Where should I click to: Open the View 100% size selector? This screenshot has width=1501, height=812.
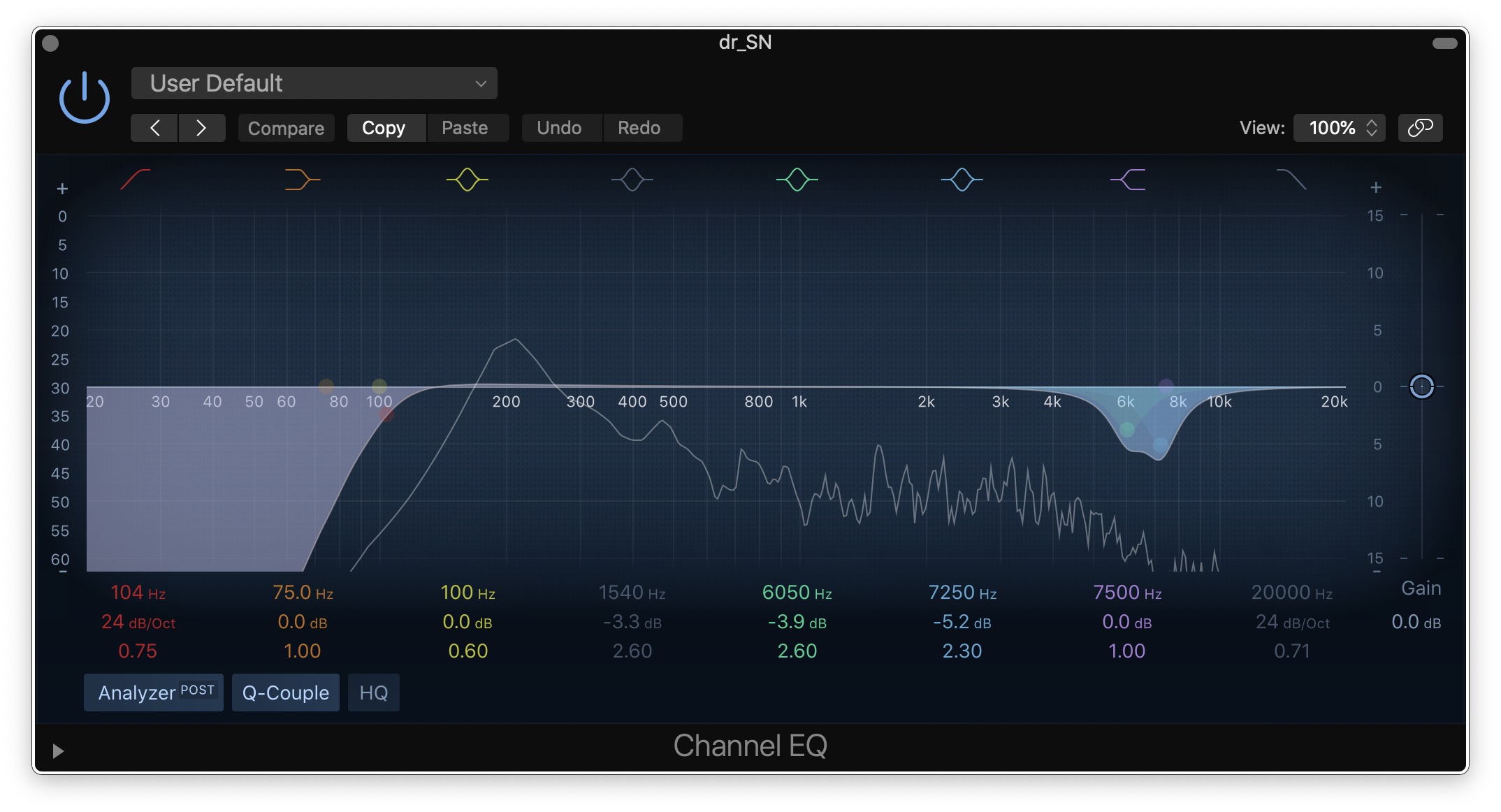pyautogui.click(x=1339, y=128)
